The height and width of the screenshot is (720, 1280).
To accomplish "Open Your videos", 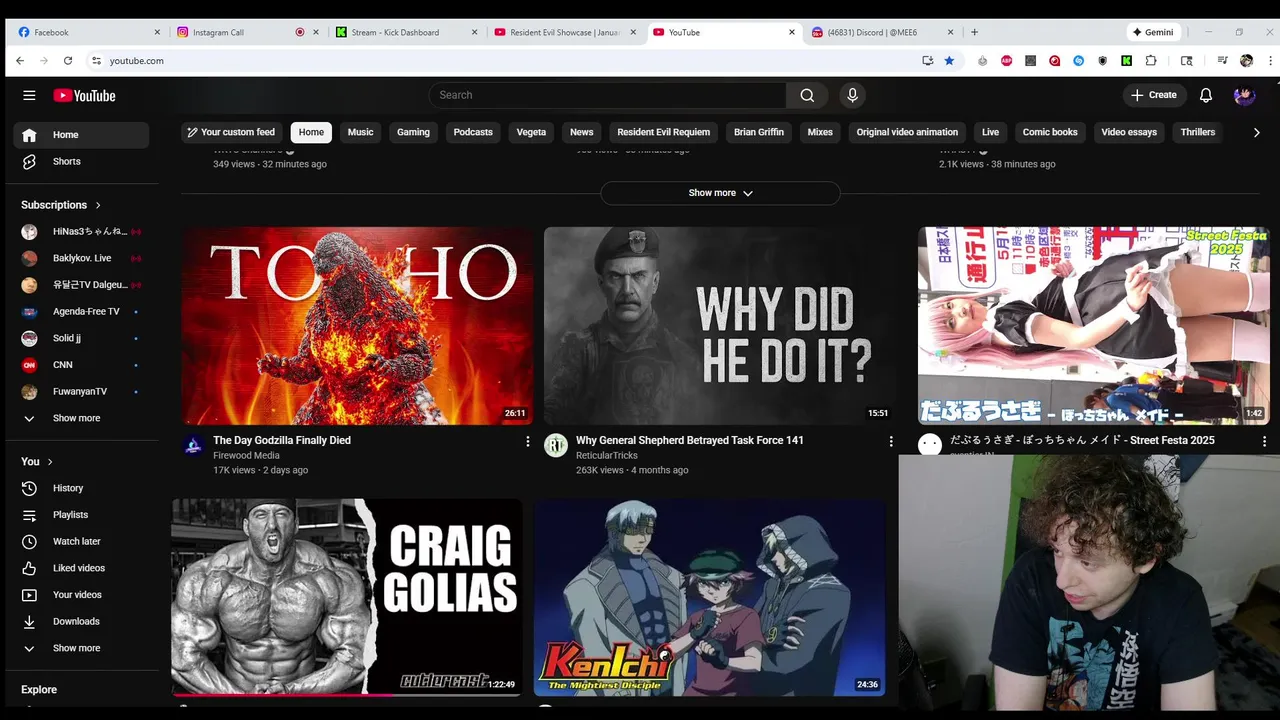I will (x=81, y=595).
